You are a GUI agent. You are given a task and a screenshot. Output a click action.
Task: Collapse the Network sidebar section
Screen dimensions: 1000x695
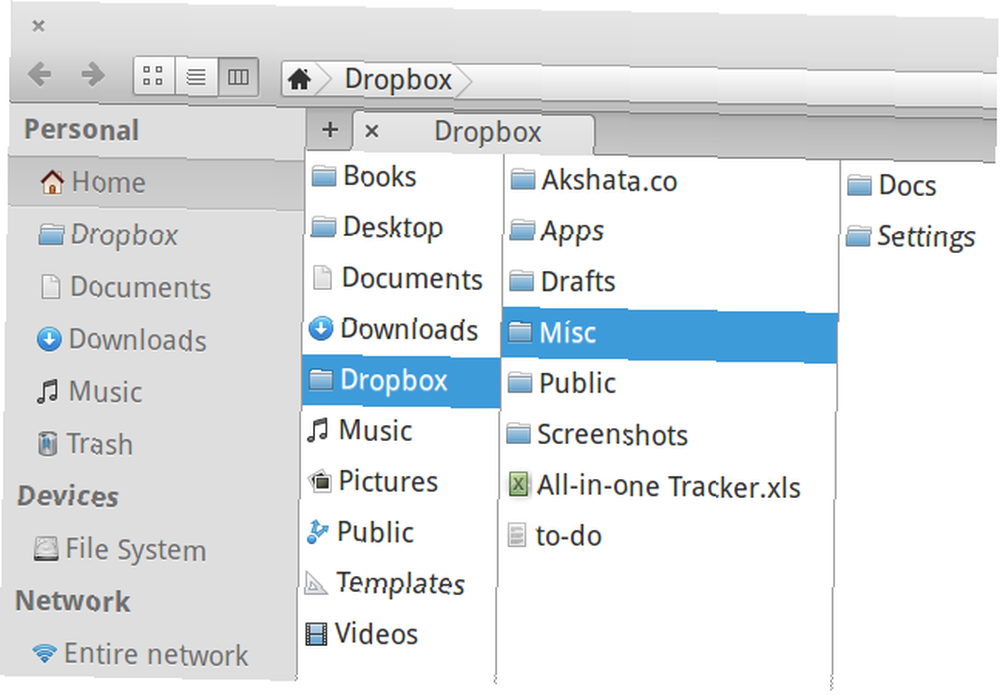click(x=73, y=601)
